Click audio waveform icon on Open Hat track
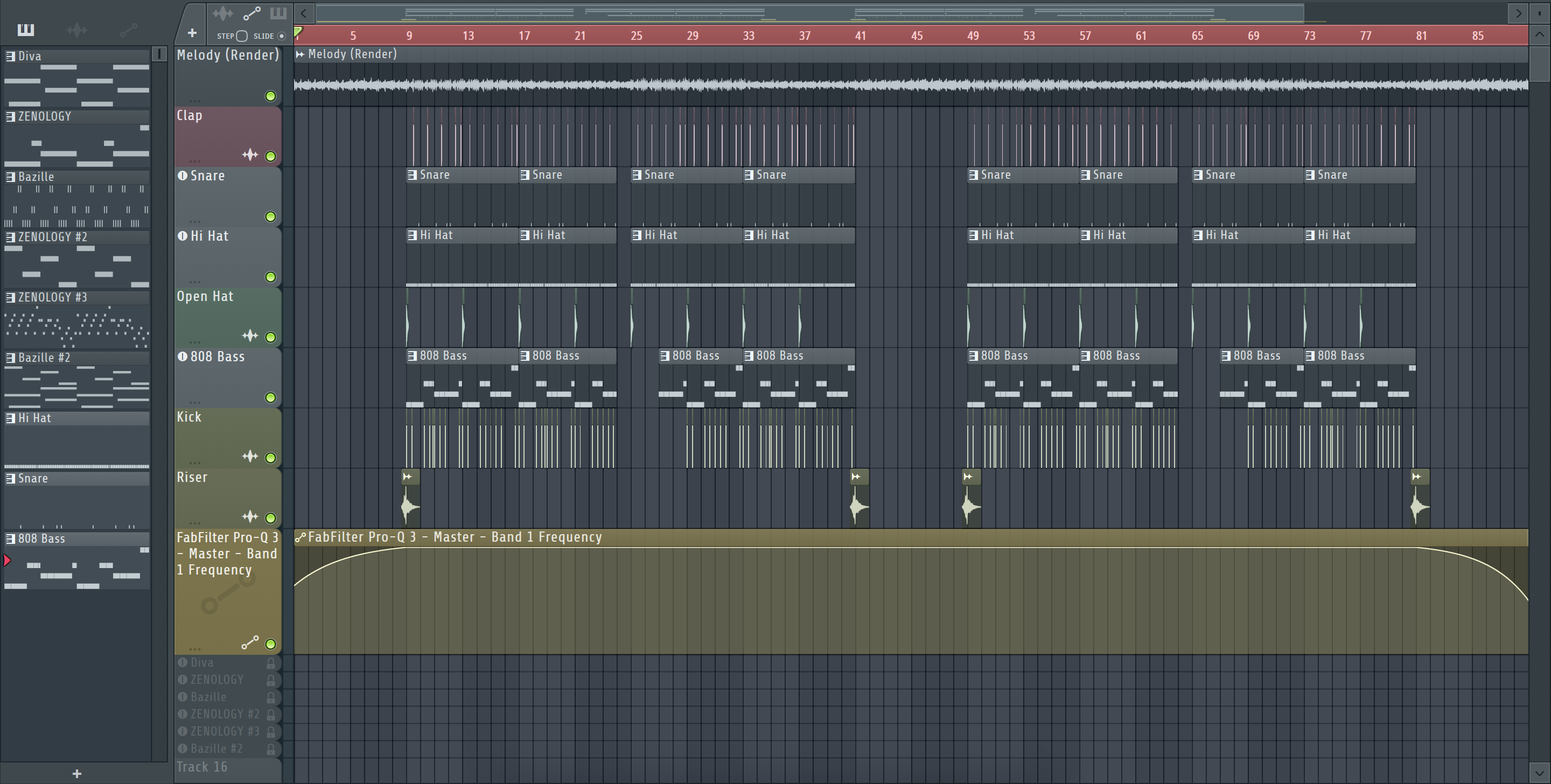This screenshot has width=1551, height=784. [x=250, y=336]
